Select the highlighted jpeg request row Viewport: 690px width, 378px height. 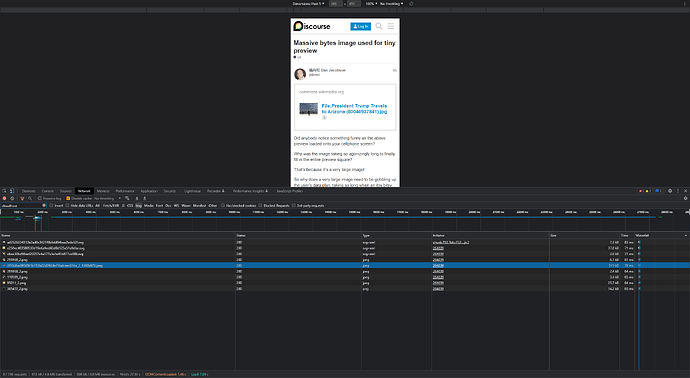pyautogui.click(x=345, y=265)
